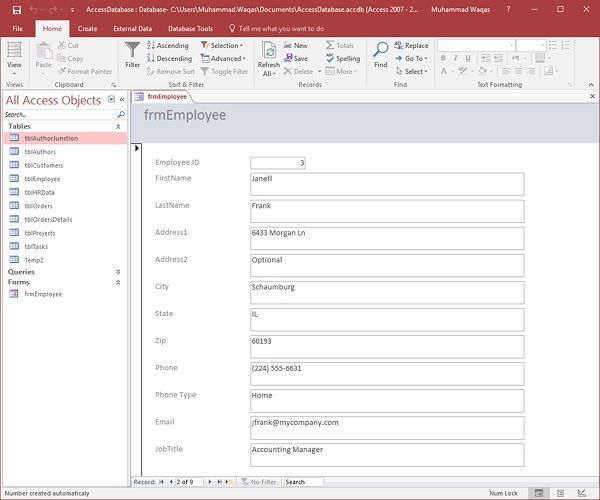The width and height of the screenshot is (600, 500).
Task: Select the Home ribbon tab
Action: (52, 29)
